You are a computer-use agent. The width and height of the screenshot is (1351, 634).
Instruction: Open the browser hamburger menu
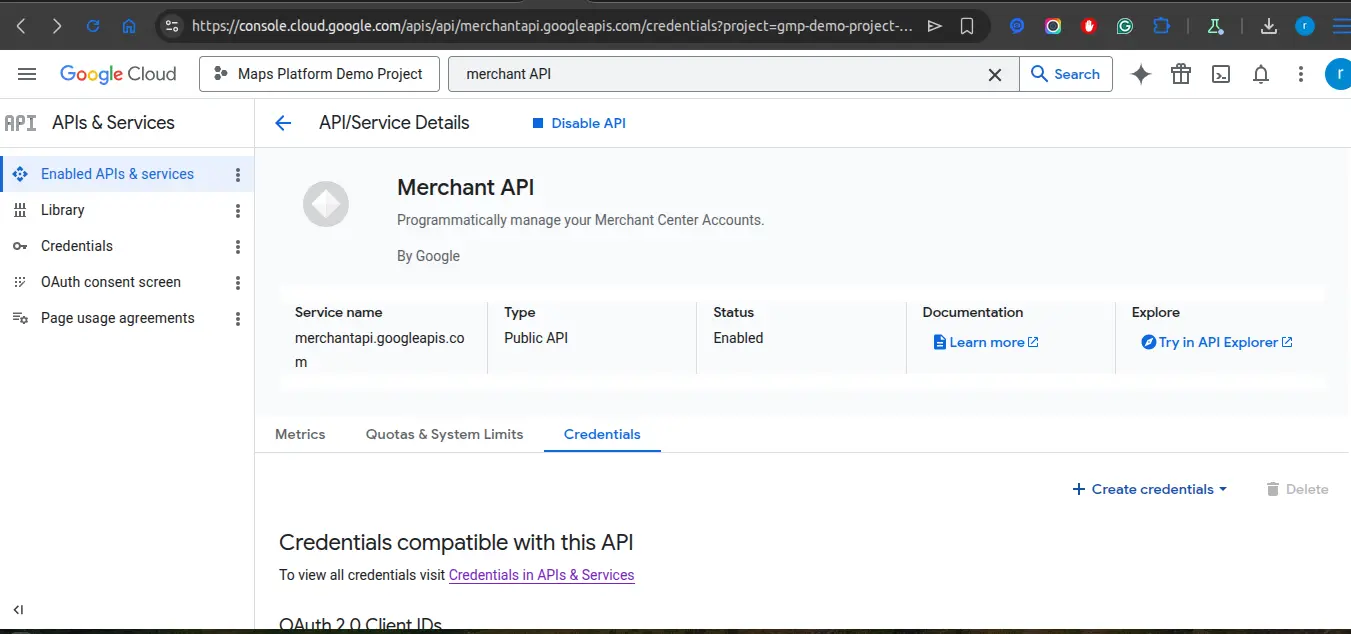tap(1340, 26)
